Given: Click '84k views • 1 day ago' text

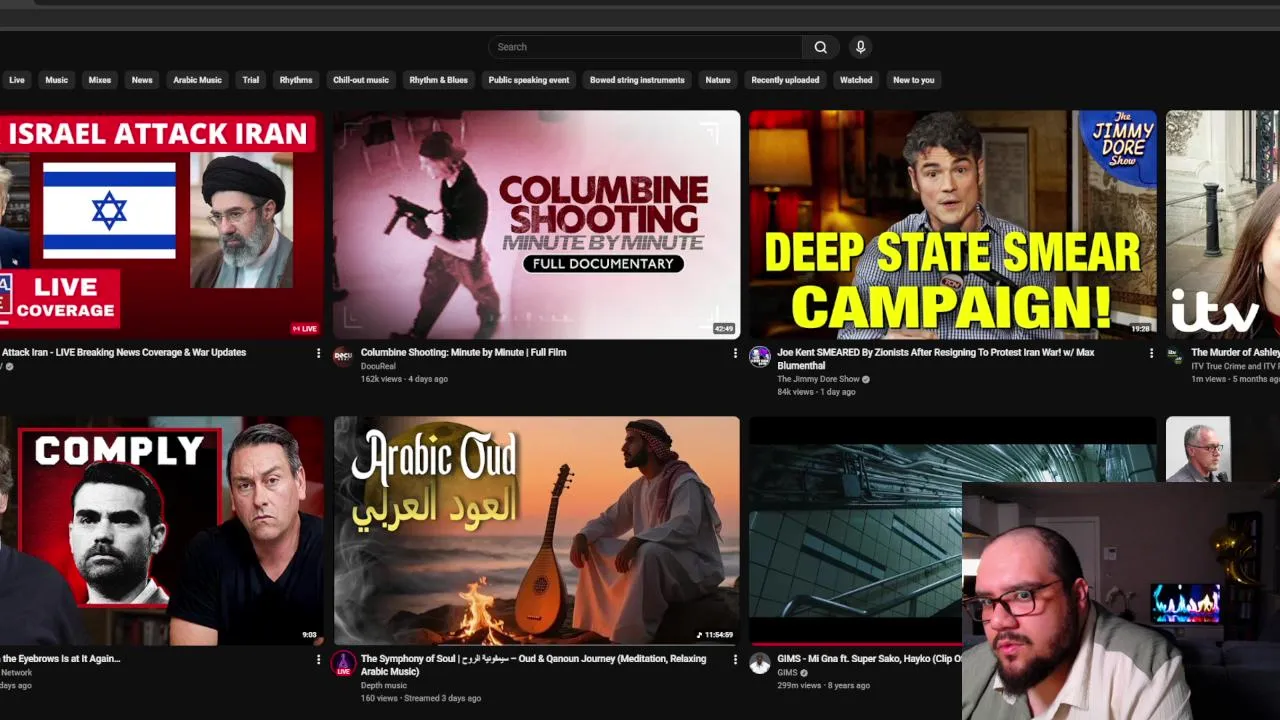Looking at the screenshot, I should click(816, 393).
